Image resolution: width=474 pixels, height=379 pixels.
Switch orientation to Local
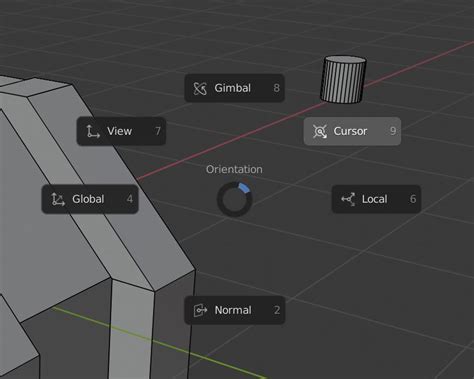376,199
